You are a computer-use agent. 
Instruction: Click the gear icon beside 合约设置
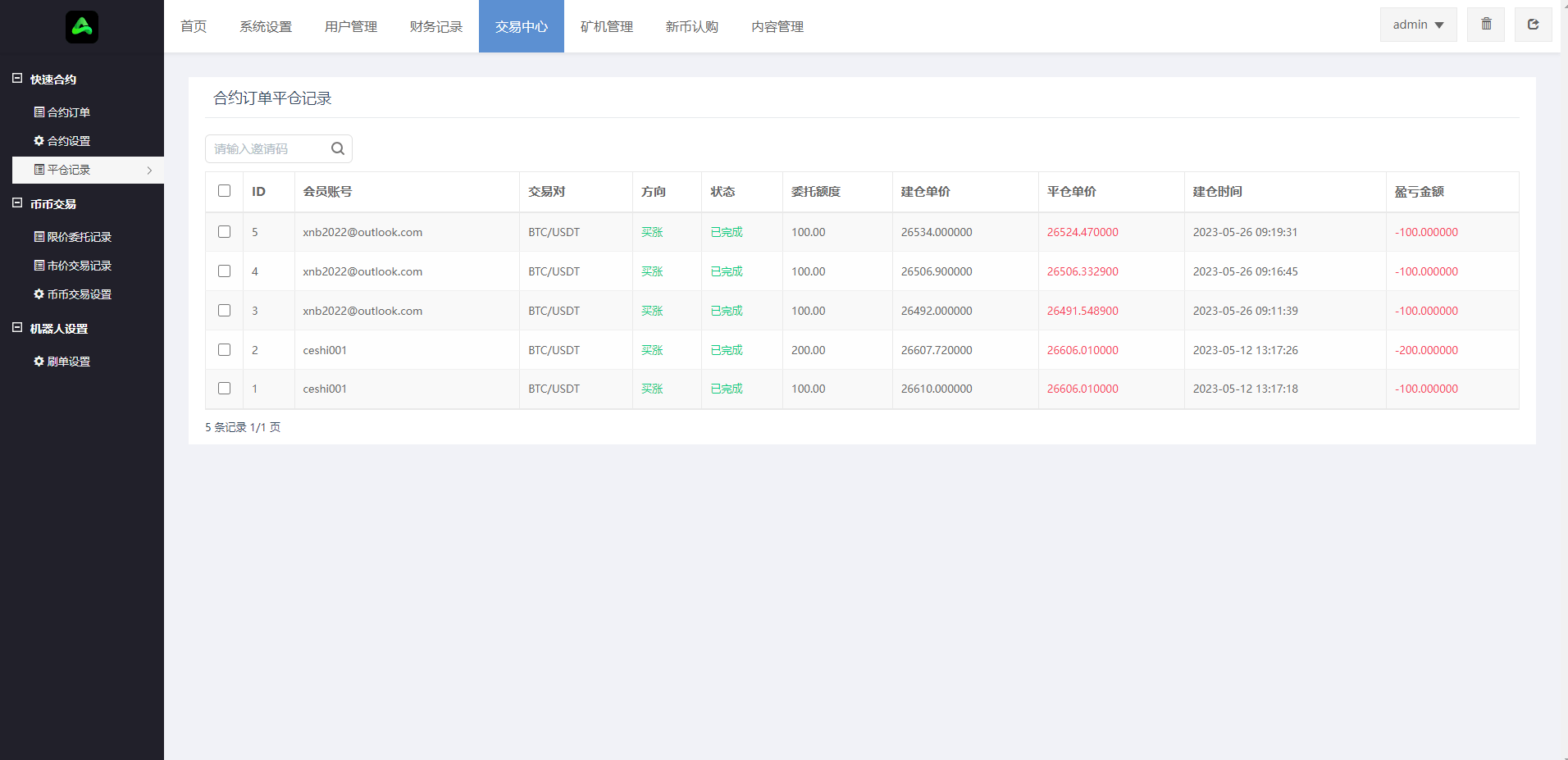pyautogui.click(x=38, y=140)
